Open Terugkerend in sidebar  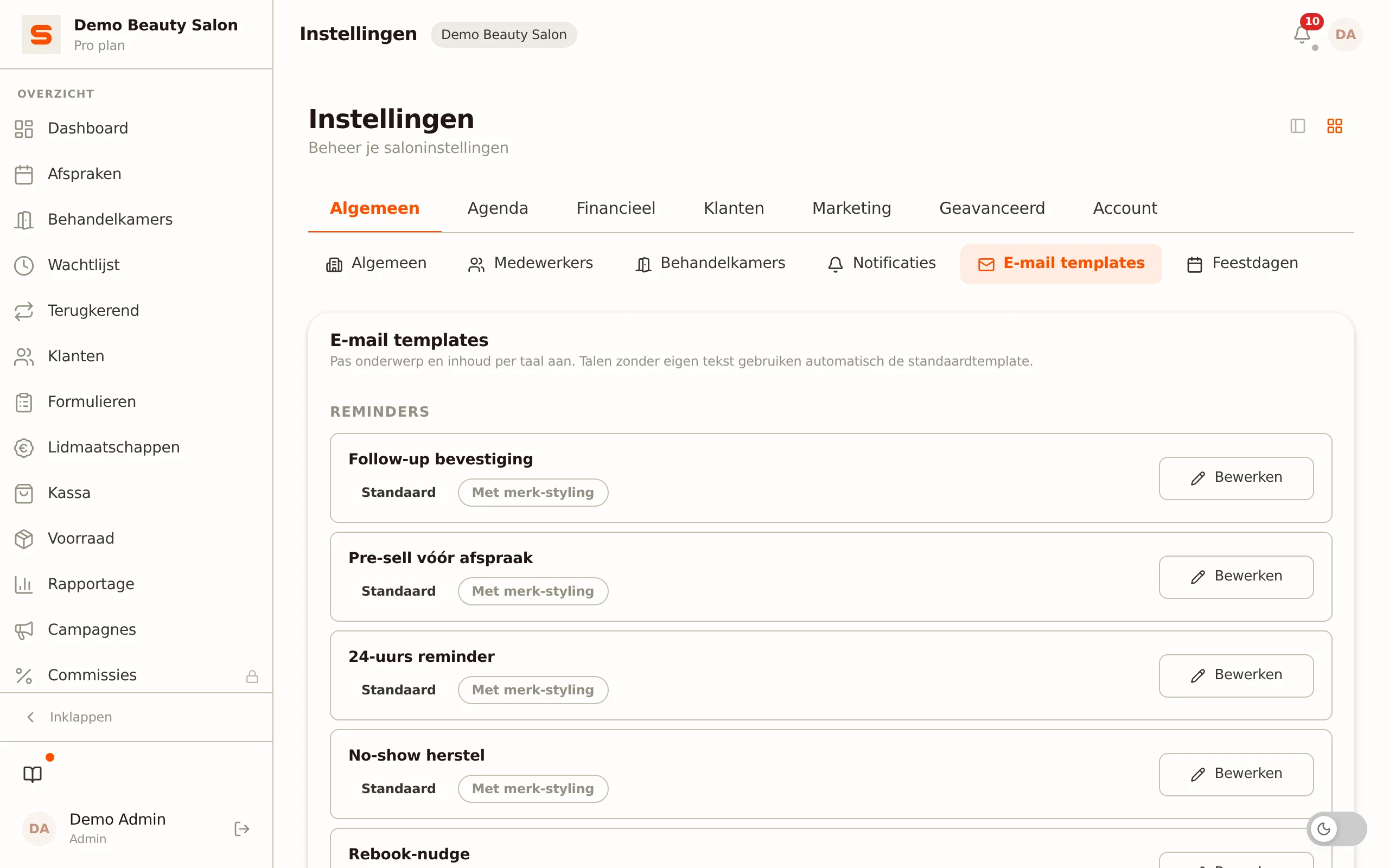(136, 310)
